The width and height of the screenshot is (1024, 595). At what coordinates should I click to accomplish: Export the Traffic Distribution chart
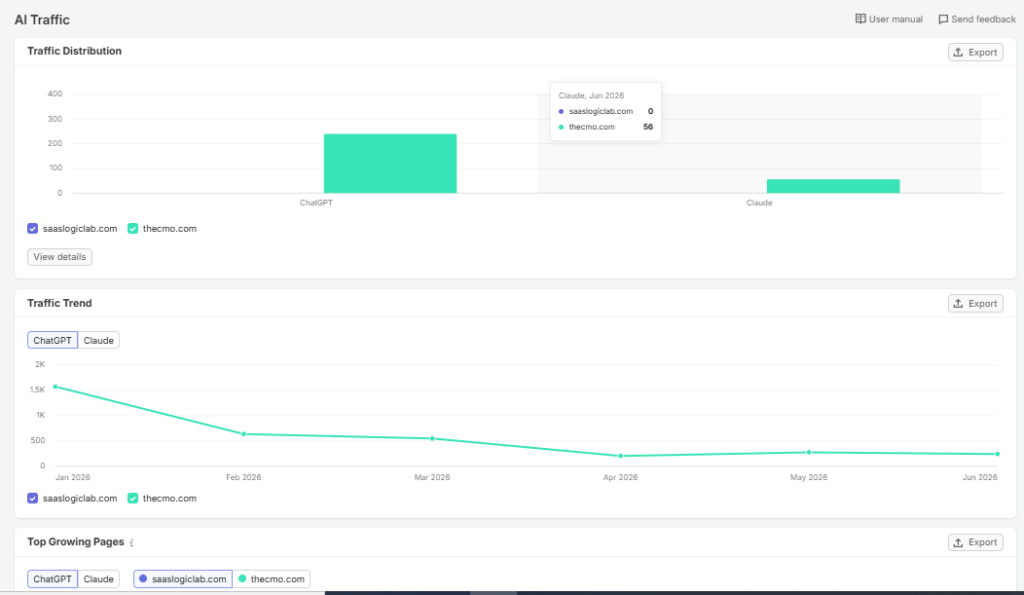point(976,52)
